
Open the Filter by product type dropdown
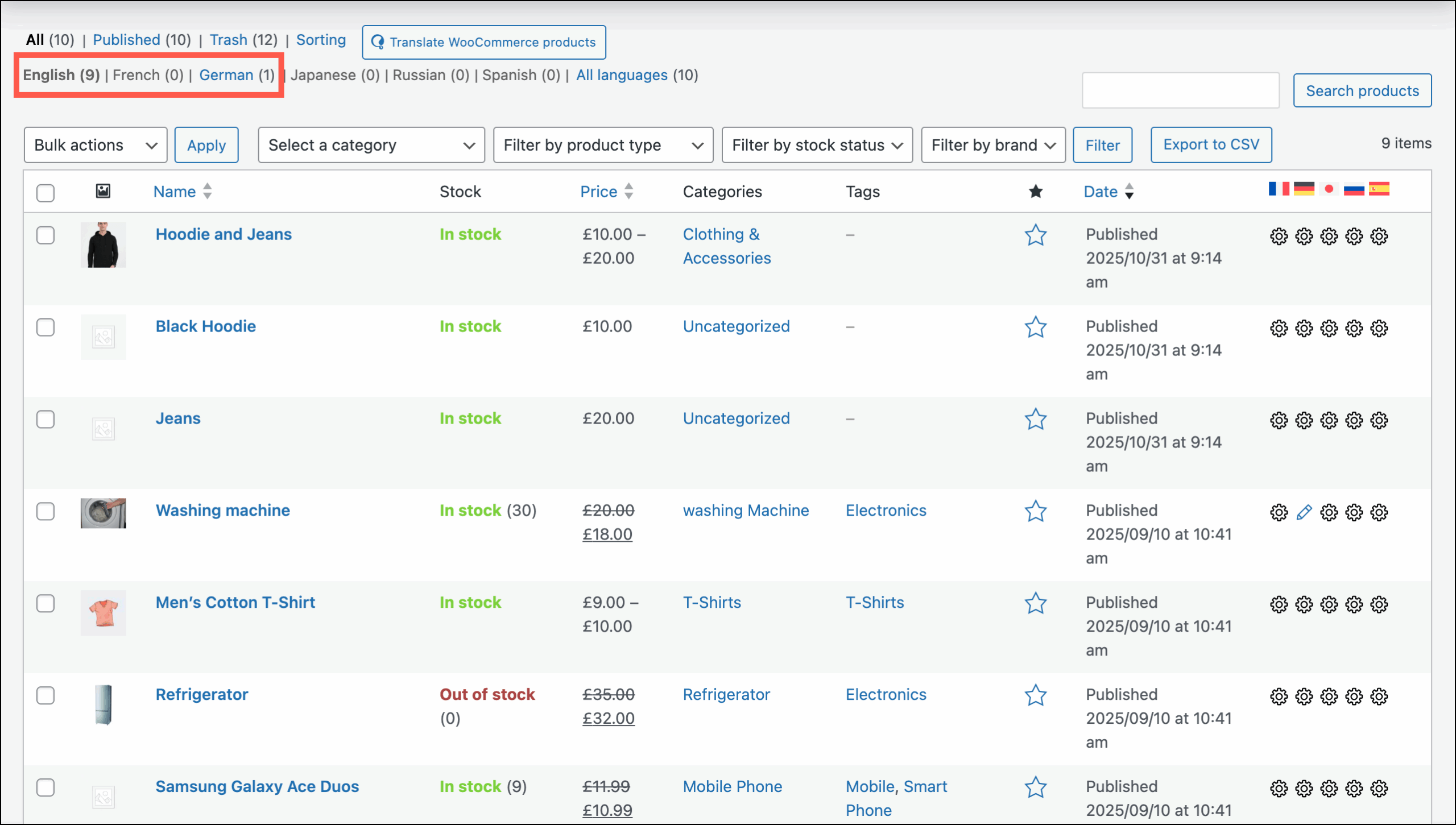pyautogui.click(x=602, y=144)
